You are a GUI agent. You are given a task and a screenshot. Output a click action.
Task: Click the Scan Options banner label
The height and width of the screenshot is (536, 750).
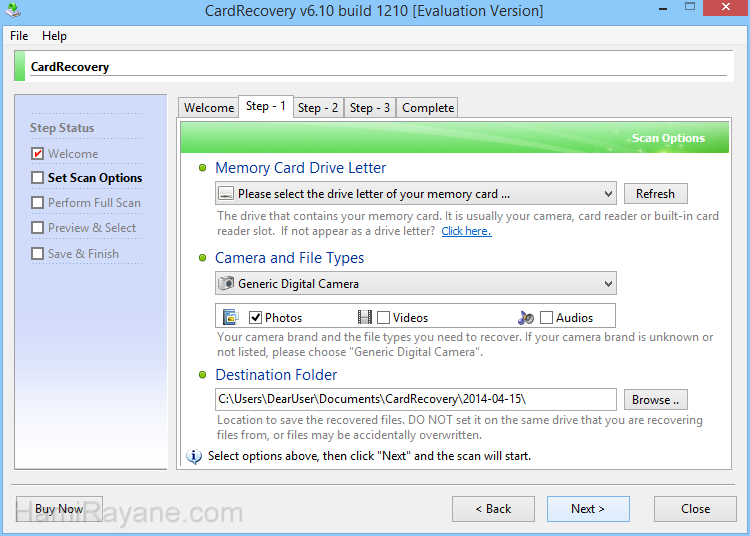pyautogui.click(x=668, y=138)
